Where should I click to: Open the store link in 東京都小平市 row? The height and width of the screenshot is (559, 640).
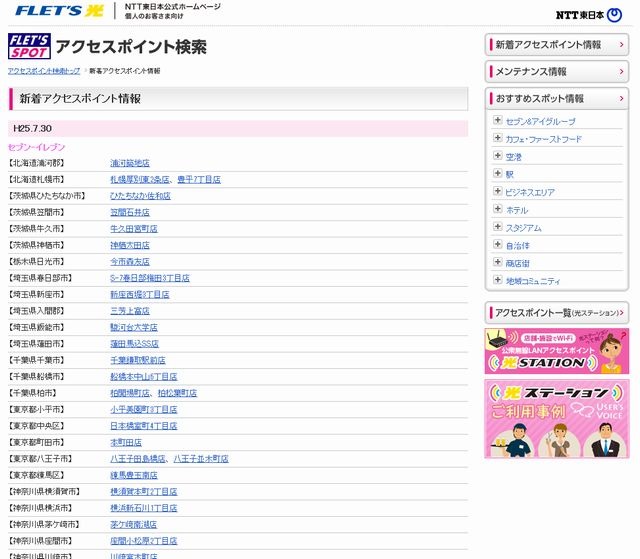click(144, 410)
